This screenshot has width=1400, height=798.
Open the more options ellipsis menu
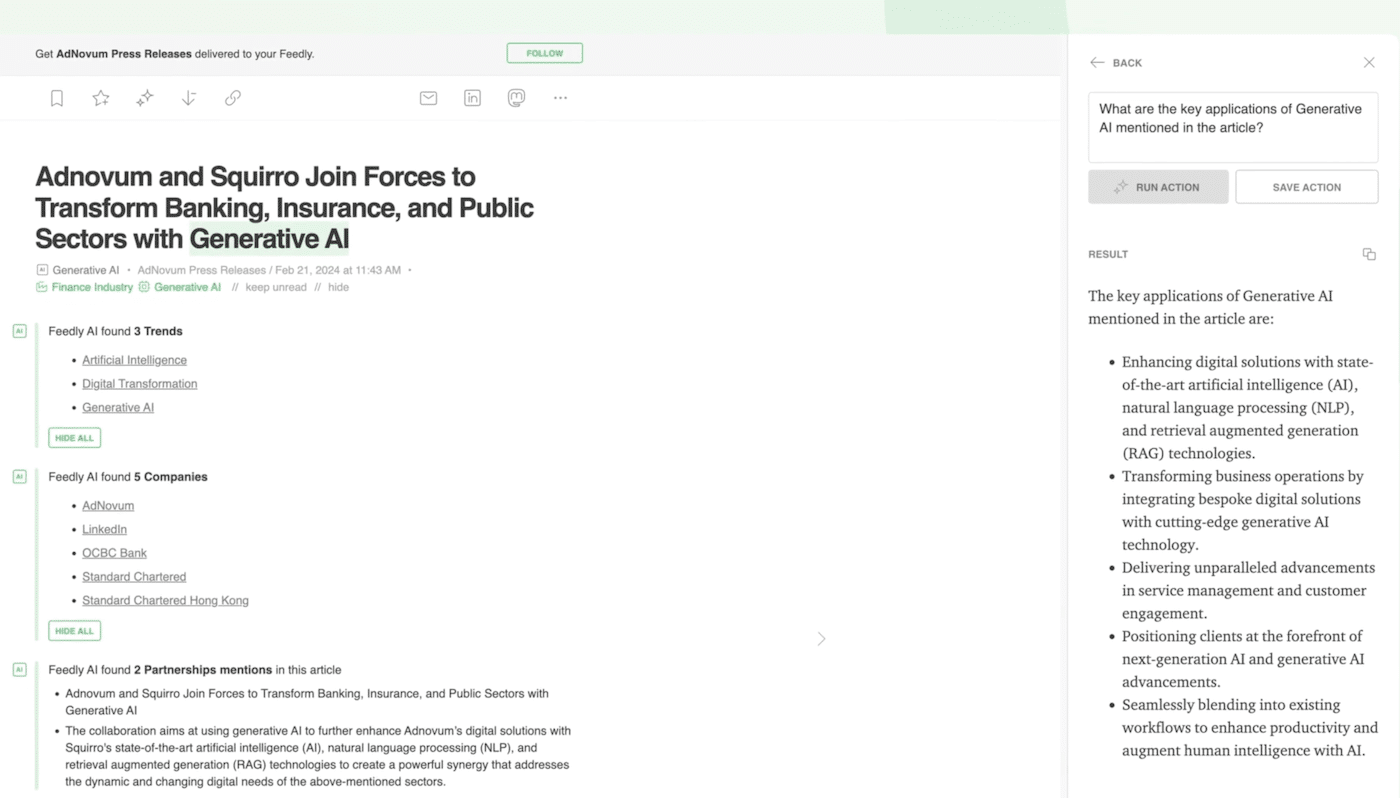click(560, 98)
